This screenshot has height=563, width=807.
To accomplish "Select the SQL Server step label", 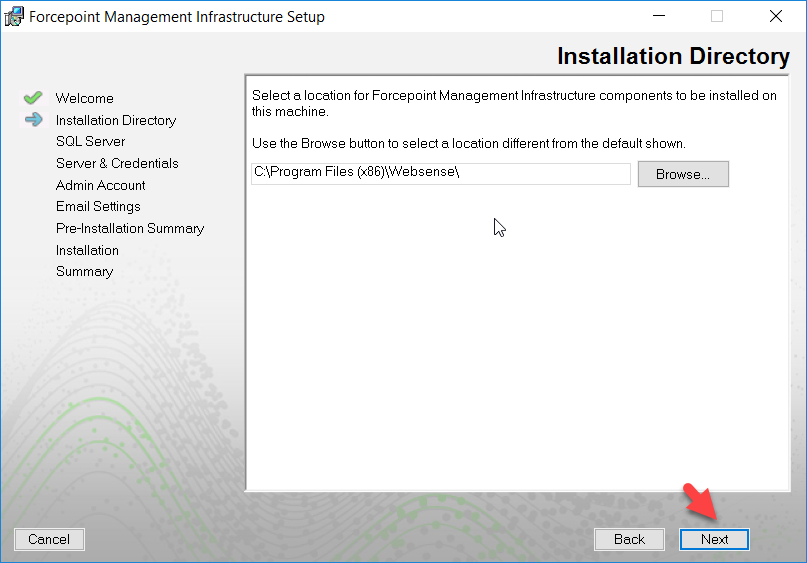I will click(x=91, y=141).
